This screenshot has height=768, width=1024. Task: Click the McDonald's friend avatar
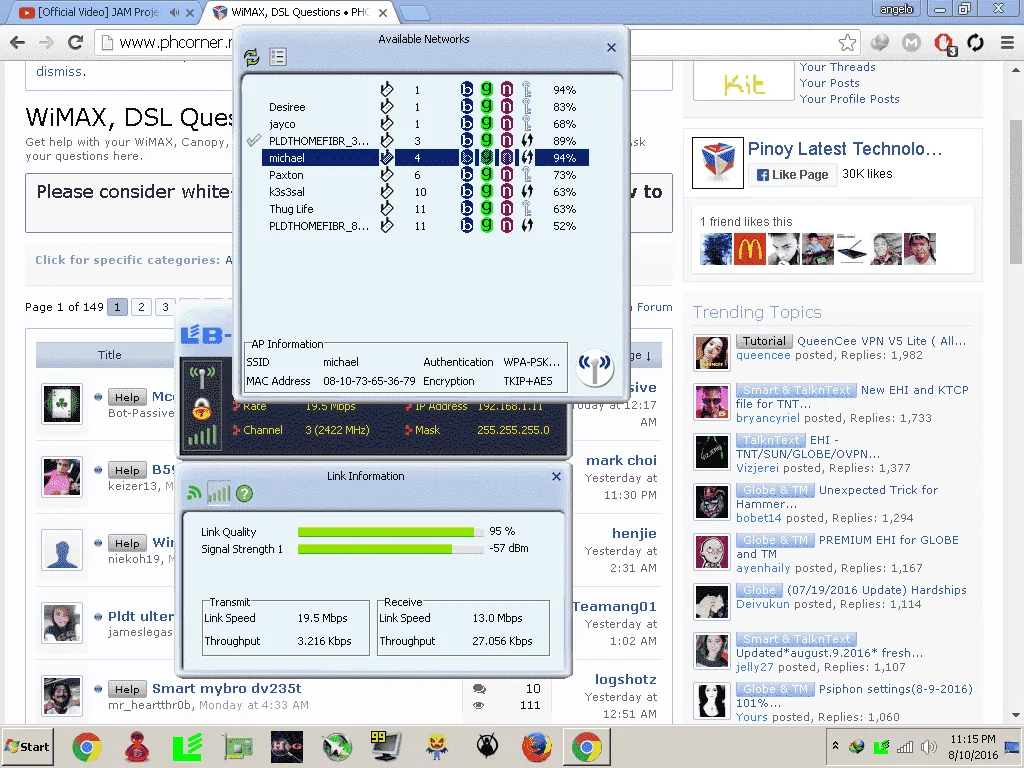[x=749, y=249]
